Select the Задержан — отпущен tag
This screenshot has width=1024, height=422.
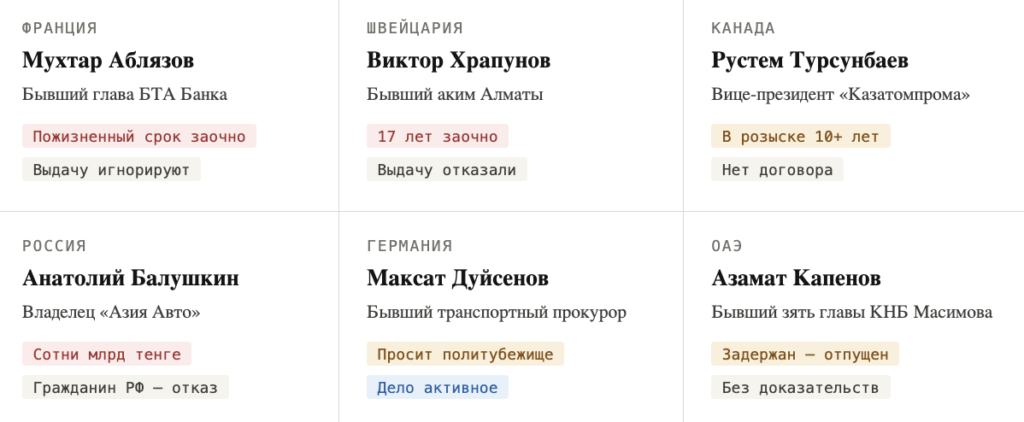tap(805, 354)
